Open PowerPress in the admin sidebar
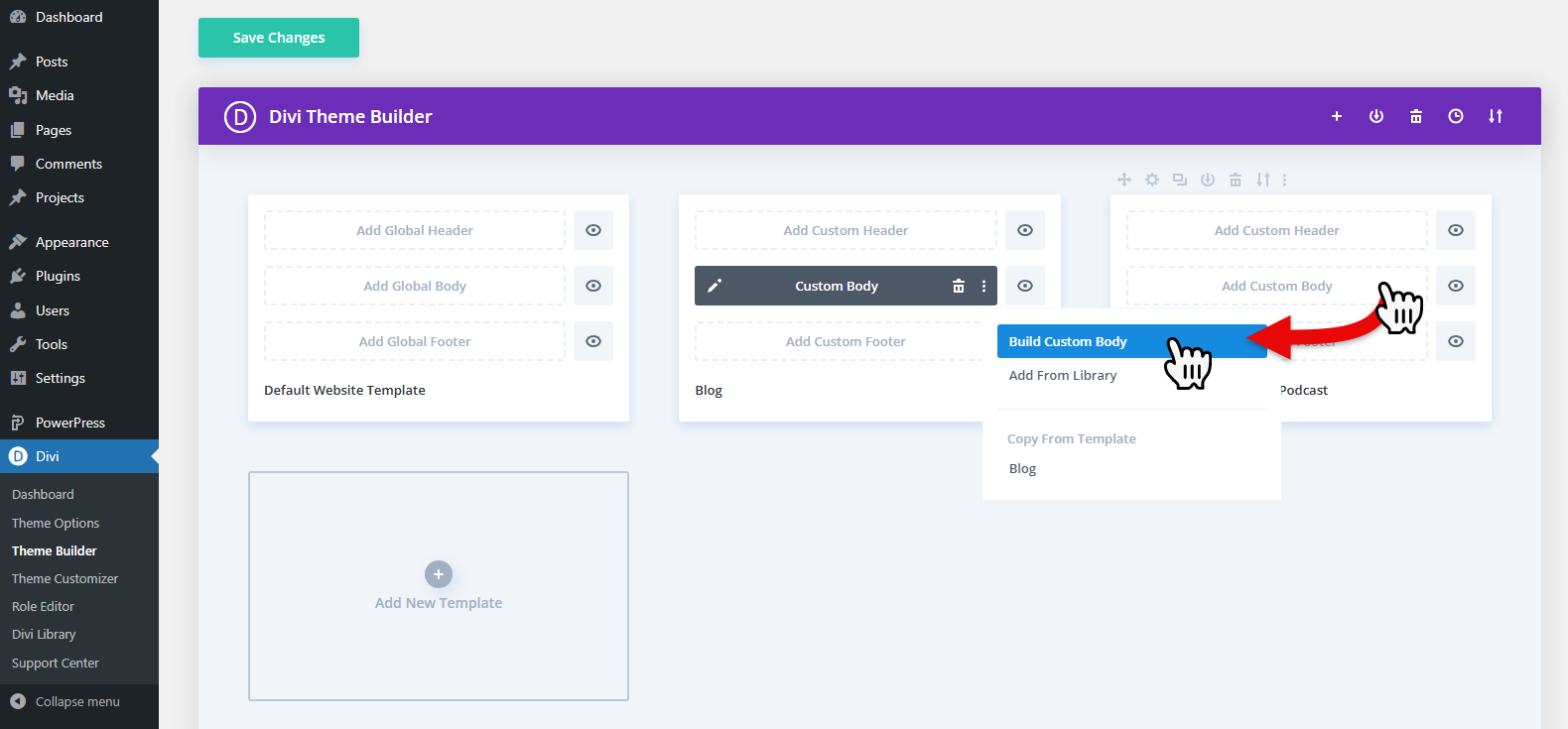This screenshot has width=1568, height=729. coord(79,423)
